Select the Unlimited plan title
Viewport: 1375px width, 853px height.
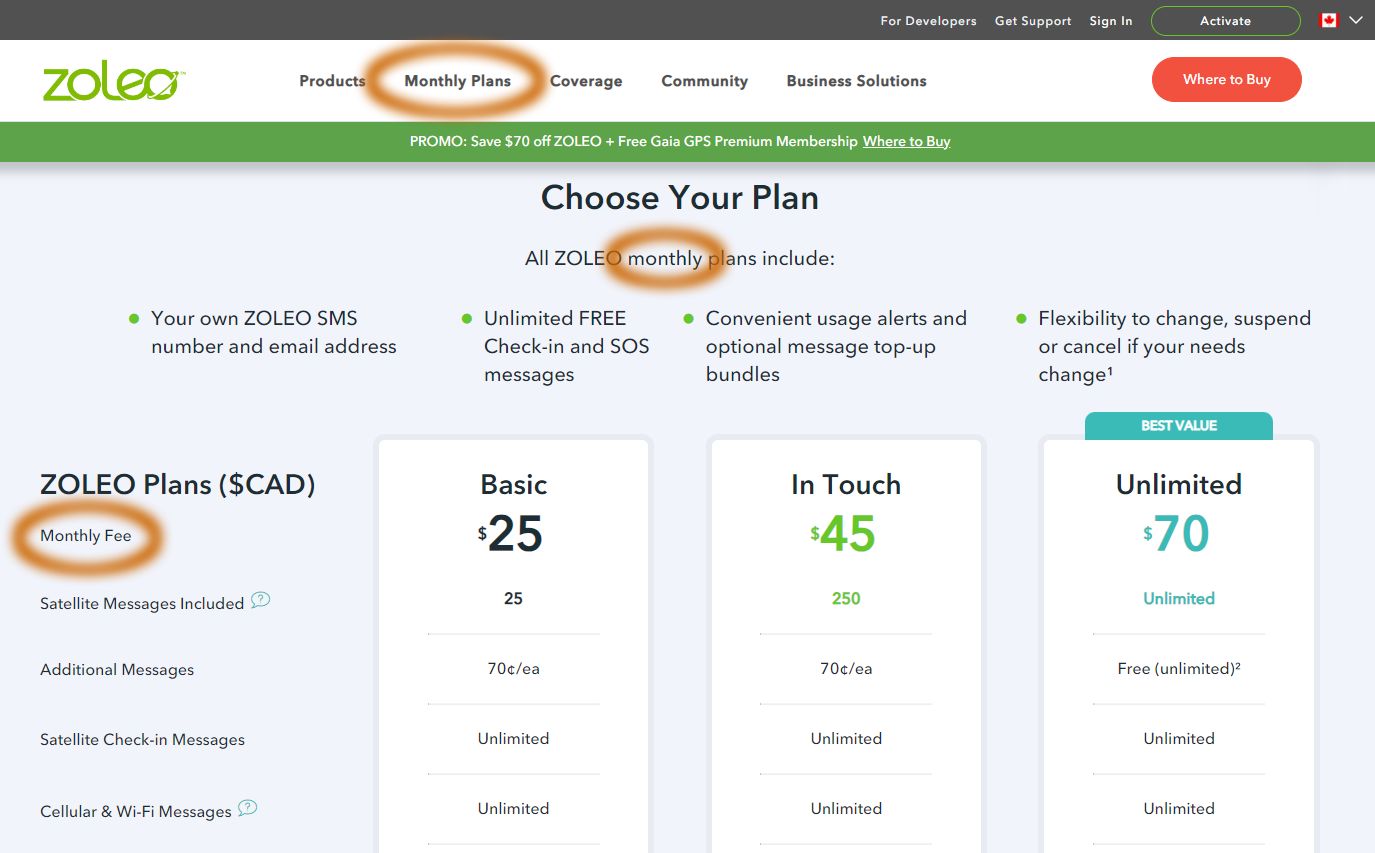[x=1179, y=485]
